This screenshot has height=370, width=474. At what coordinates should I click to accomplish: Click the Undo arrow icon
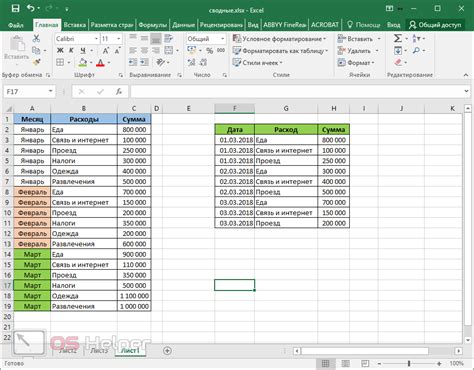point(31,8)
